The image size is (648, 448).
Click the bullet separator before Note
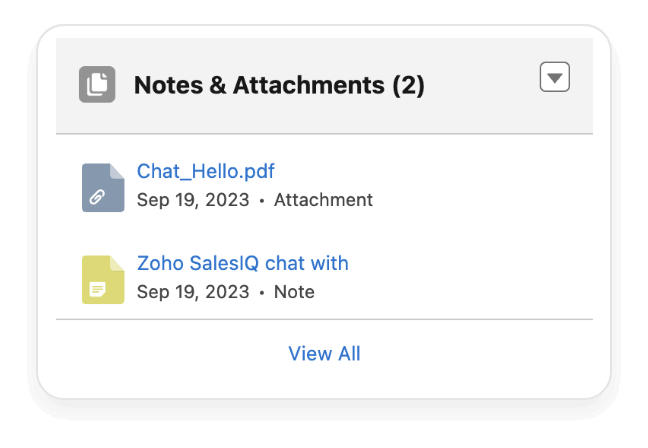pos(262,293)
